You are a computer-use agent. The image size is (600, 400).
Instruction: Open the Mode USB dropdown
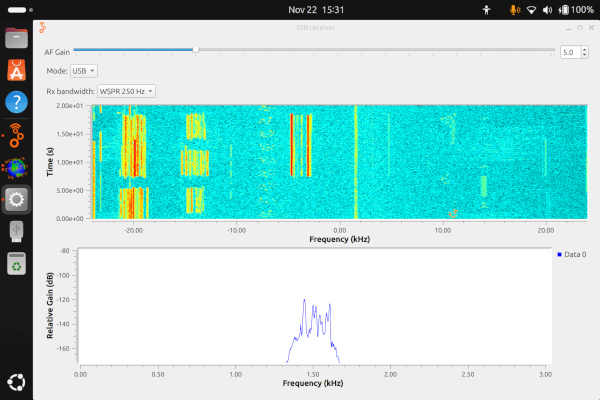coord(84,71)
